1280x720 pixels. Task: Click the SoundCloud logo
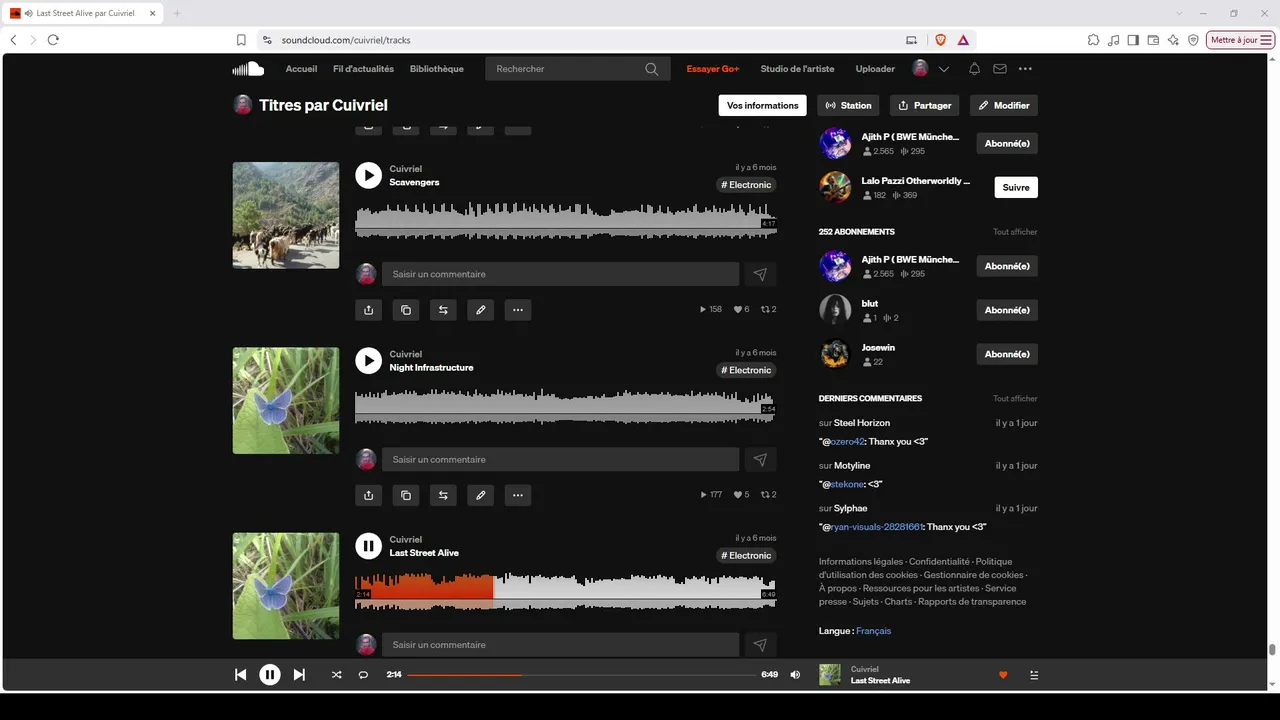[x=248, y=69]
